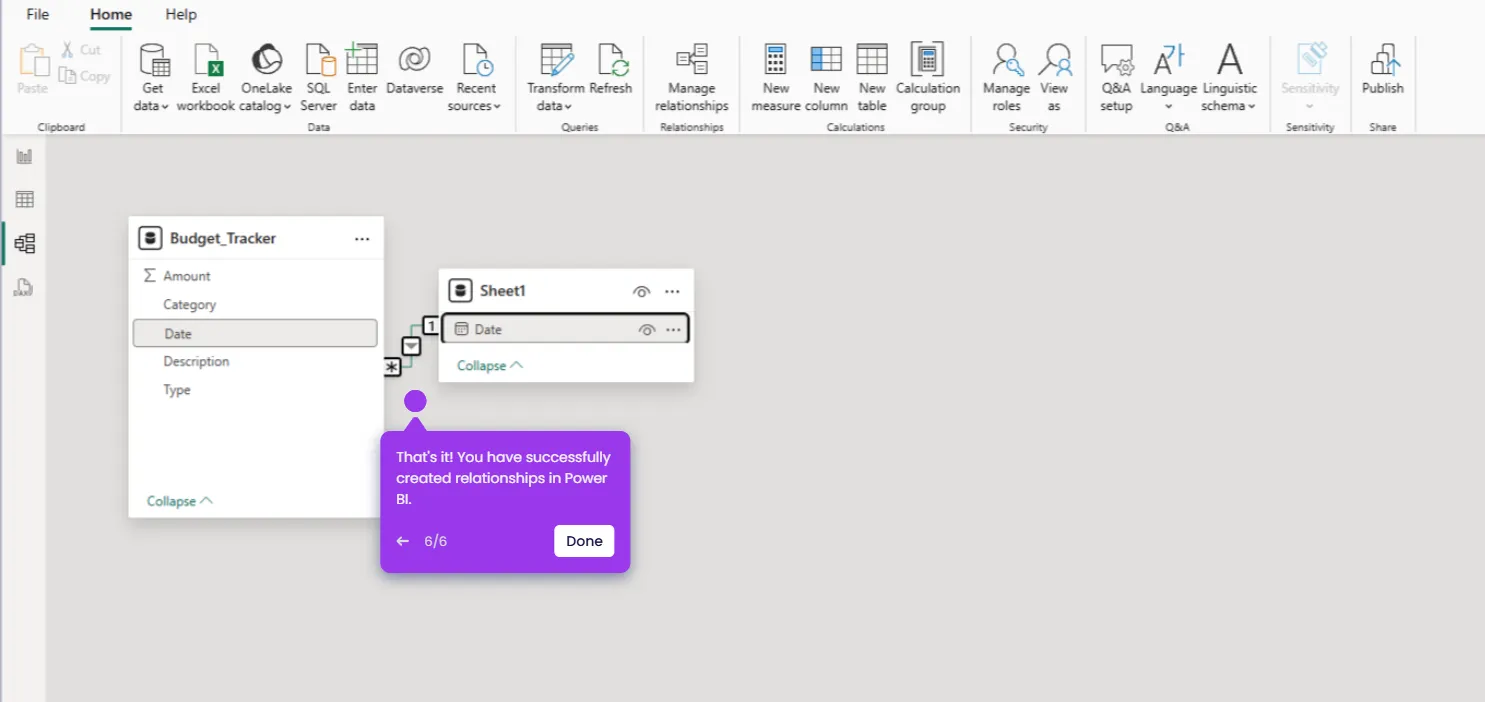Select the Home ribbon tab
This screenshot has width=1485, height=702.
point(111,15)
